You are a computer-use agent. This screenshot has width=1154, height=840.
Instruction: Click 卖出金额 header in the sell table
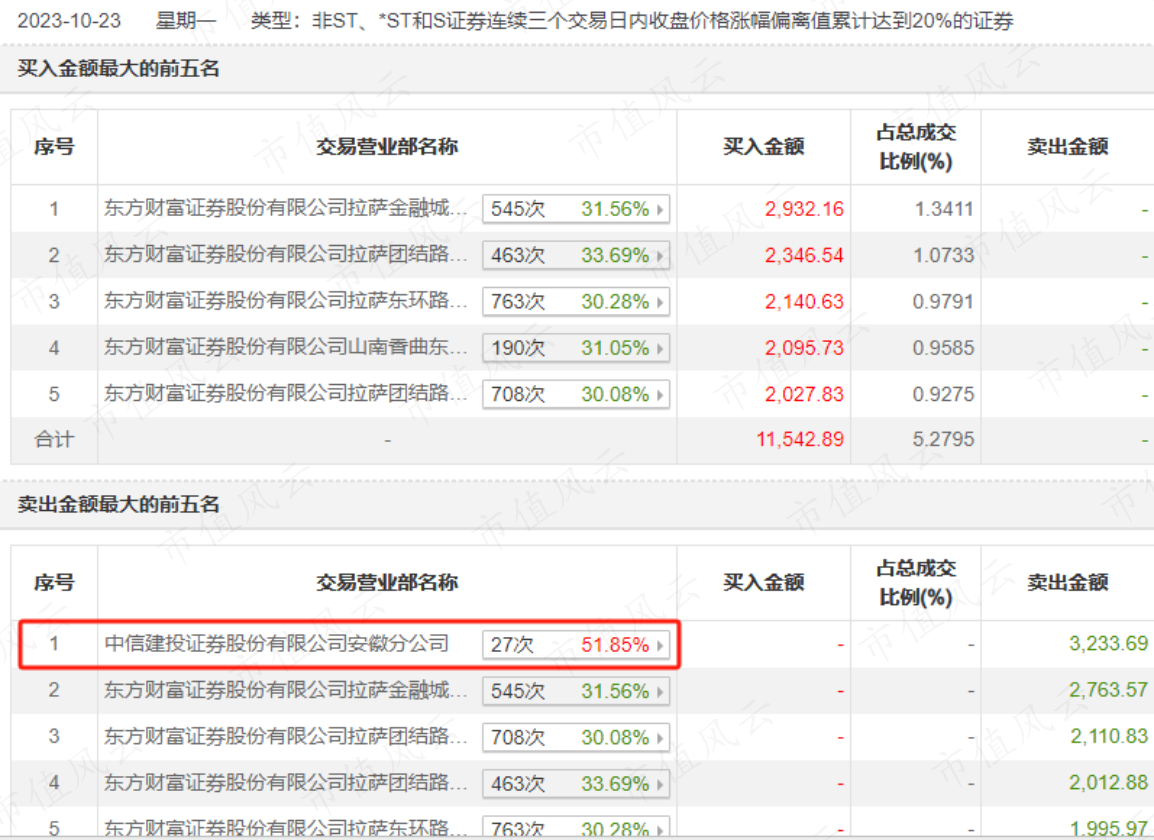1068,582
